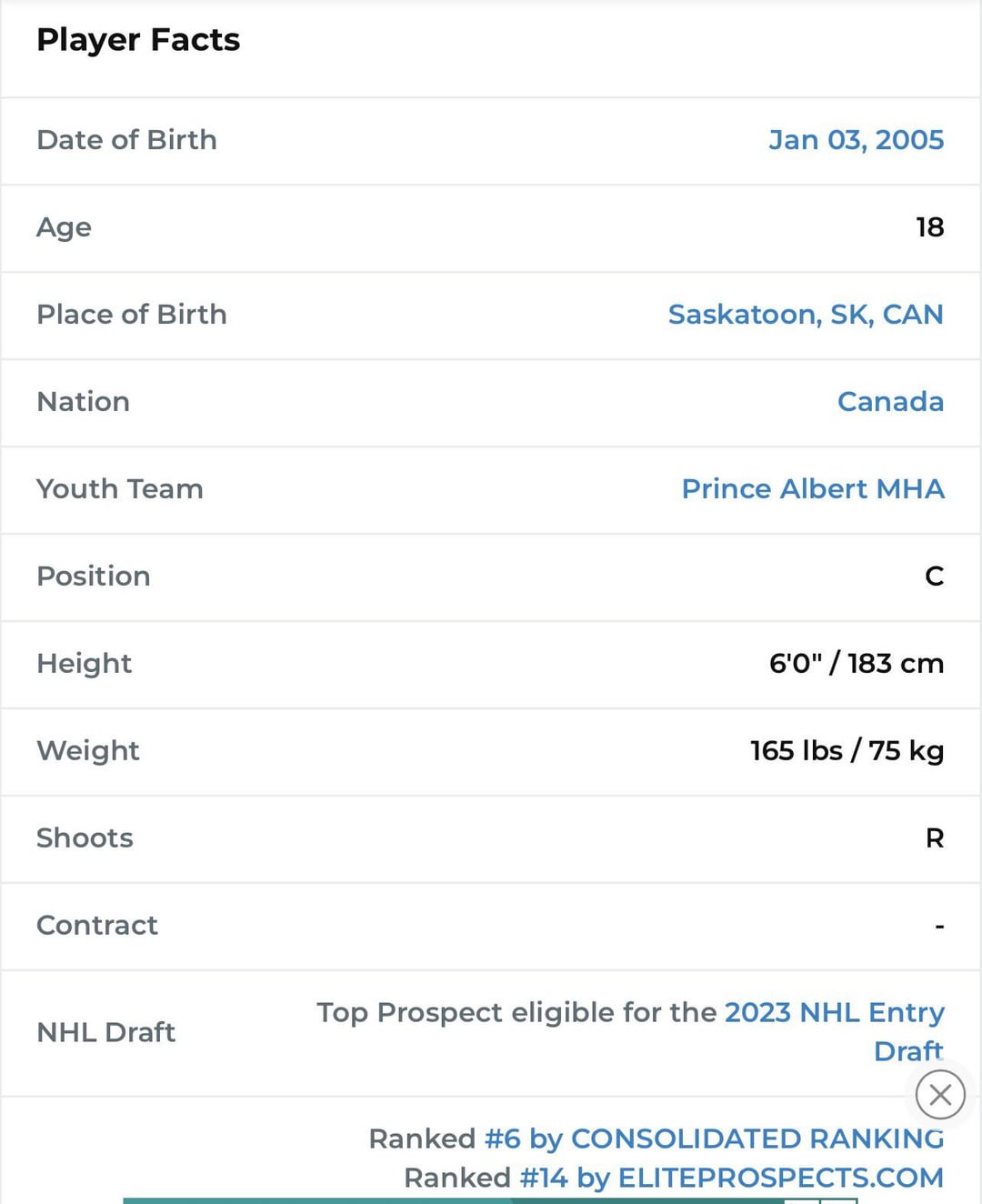Viewport: 982px width, 1204px height.
Task: Click the Player Facts heading
Action: [138, 40]
